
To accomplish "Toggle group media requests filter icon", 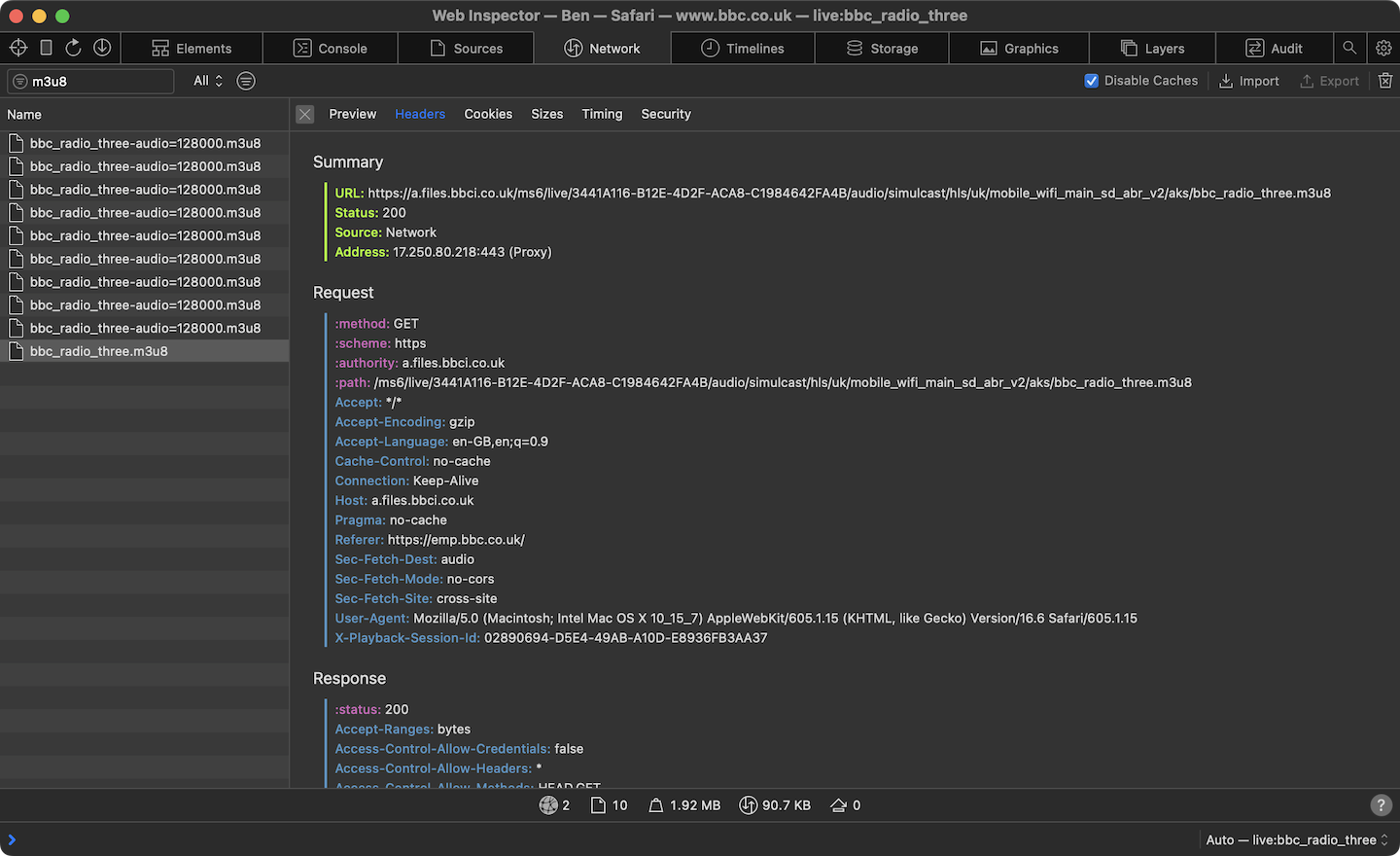I will click(x=246, y=81).
